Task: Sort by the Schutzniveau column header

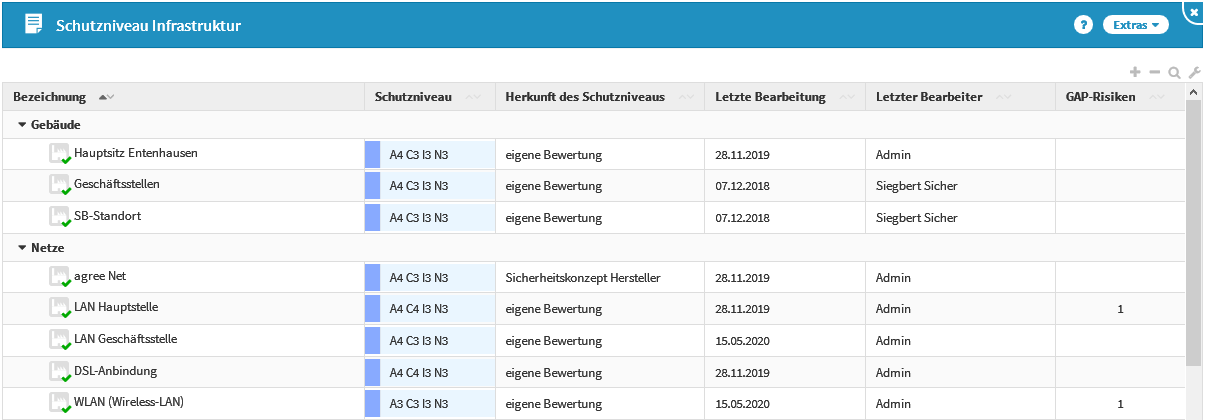Action: 413,97
